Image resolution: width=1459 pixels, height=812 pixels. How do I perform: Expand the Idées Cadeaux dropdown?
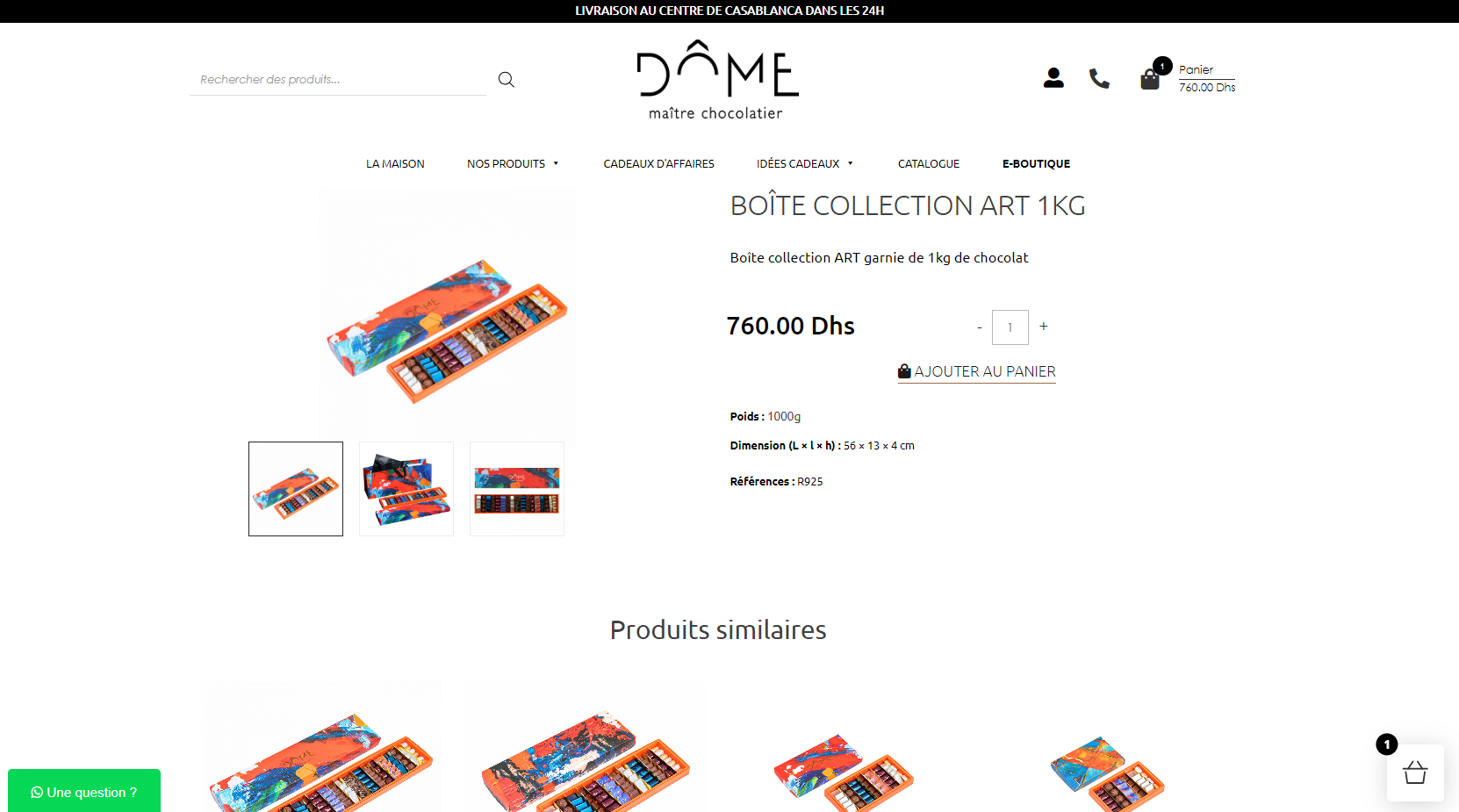[805, 164]
